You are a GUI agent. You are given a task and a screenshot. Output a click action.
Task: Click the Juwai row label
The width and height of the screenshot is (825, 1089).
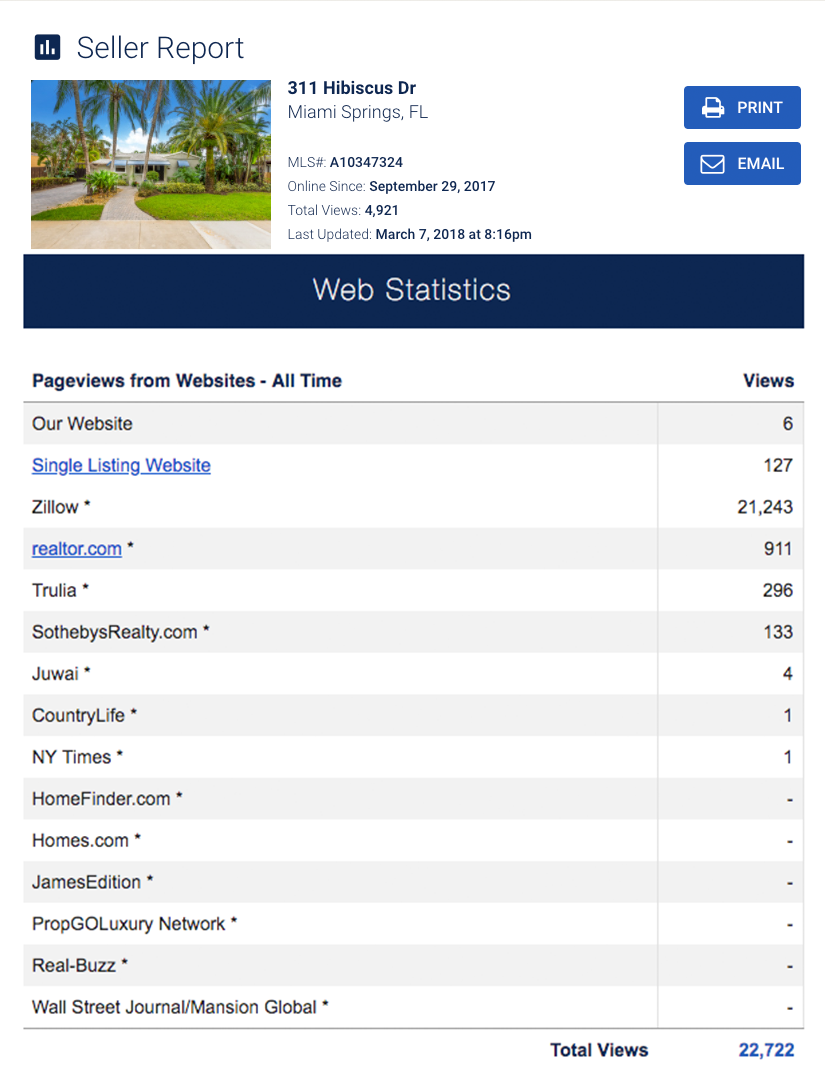pyautogui.click(x=61, y=674)
